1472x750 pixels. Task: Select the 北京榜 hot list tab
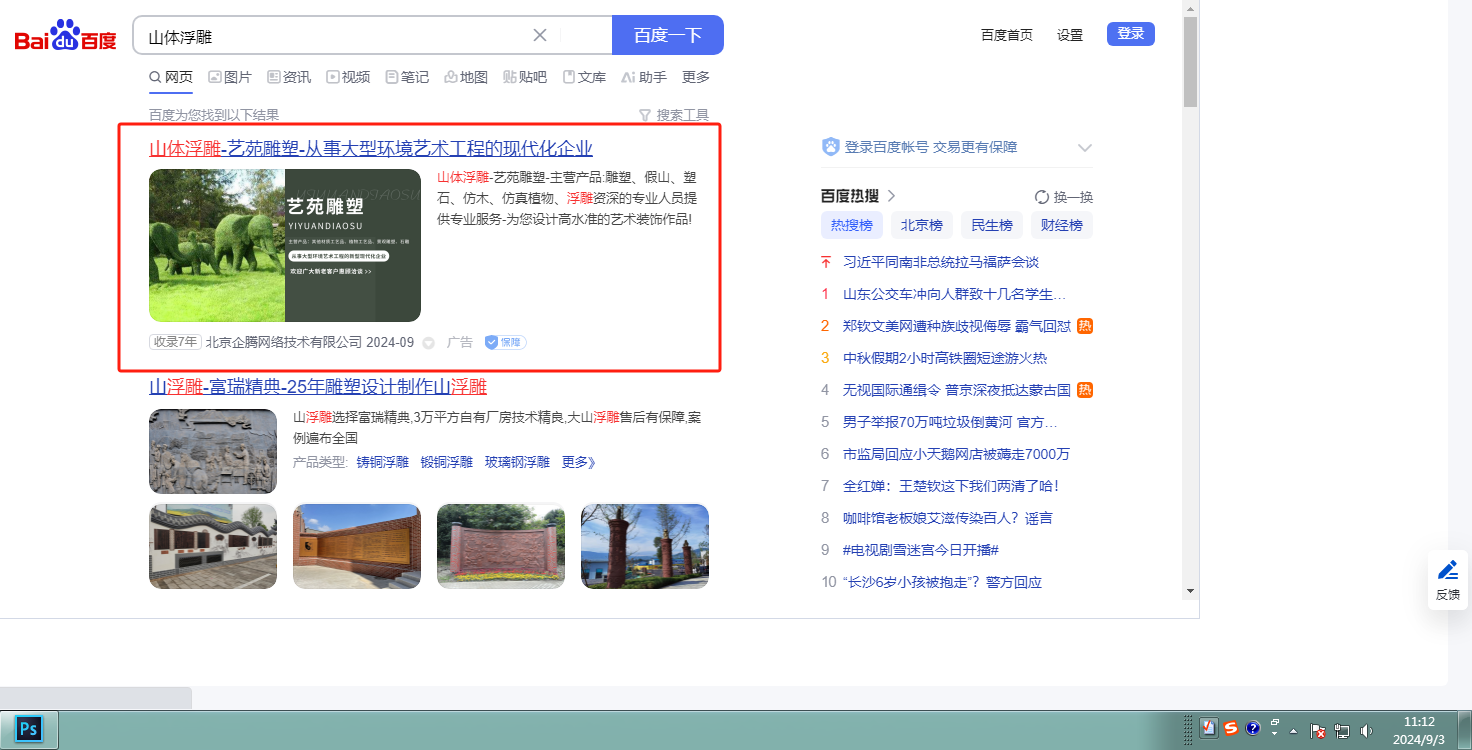921,225
